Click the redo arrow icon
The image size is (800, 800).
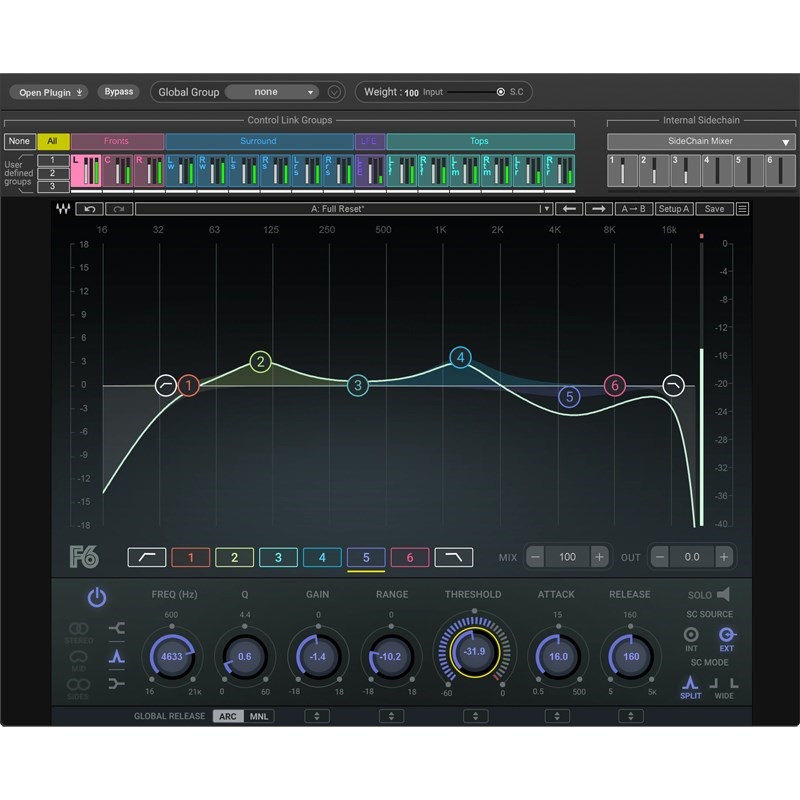tap(119, 209)
